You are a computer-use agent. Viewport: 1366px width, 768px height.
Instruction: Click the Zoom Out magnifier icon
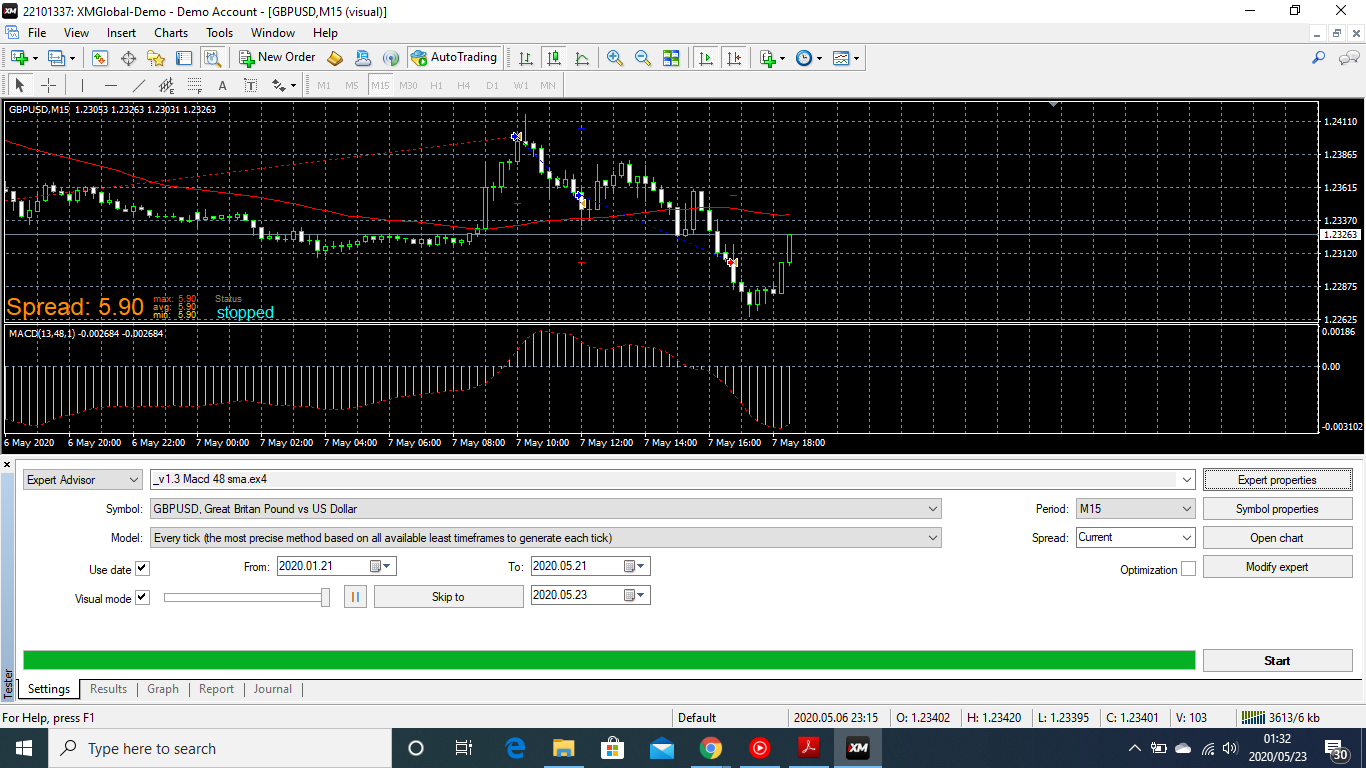coord(643,58)
